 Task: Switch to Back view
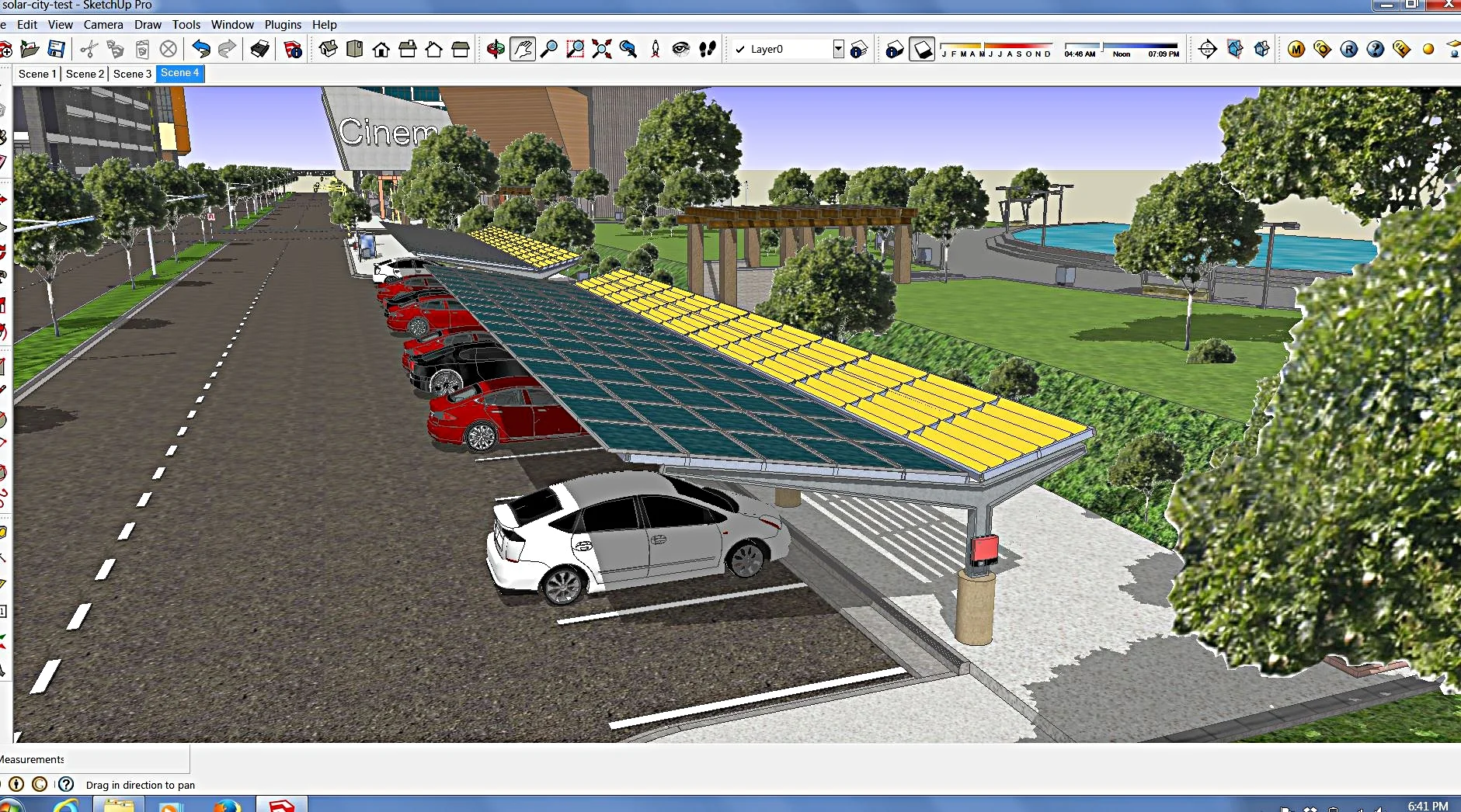point(434,49)
